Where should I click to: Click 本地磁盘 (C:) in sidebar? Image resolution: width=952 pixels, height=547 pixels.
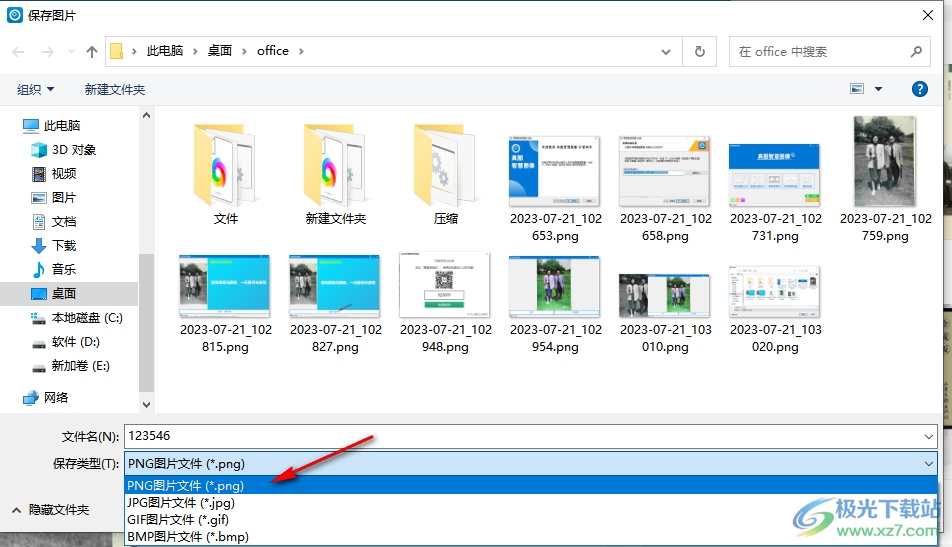click(x=86, y=317)
